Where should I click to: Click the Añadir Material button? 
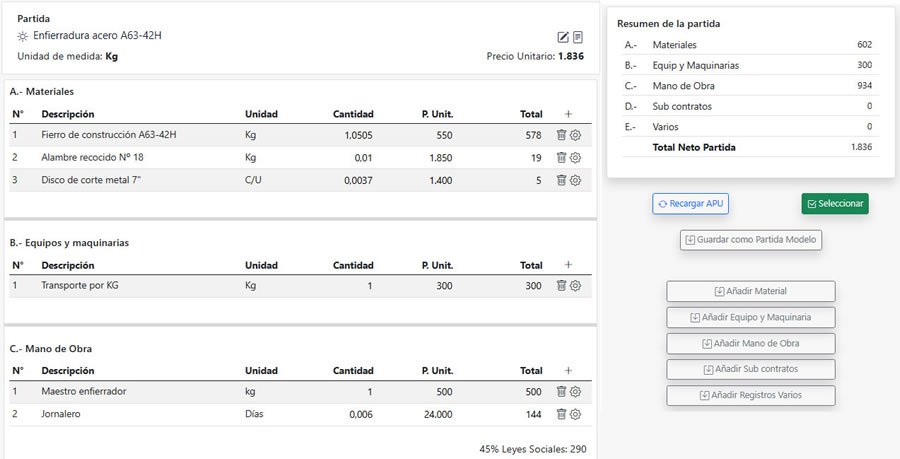751,291
